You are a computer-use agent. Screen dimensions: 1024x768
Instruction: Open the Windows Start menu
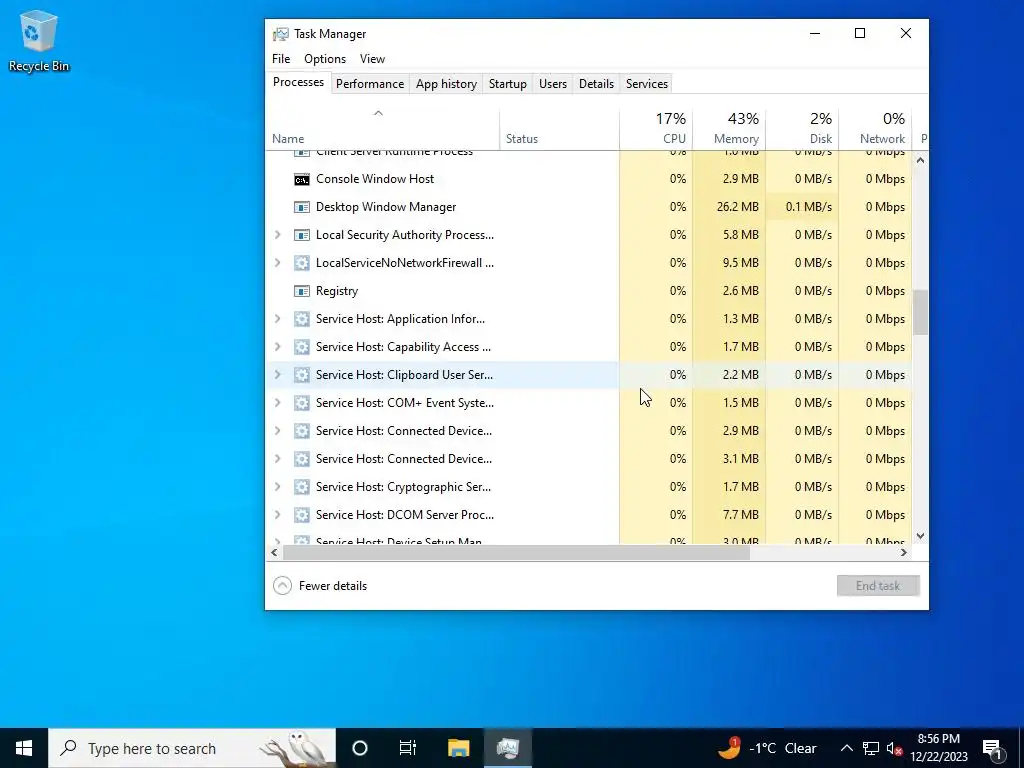pyautogui.click(x=24, y=748)
